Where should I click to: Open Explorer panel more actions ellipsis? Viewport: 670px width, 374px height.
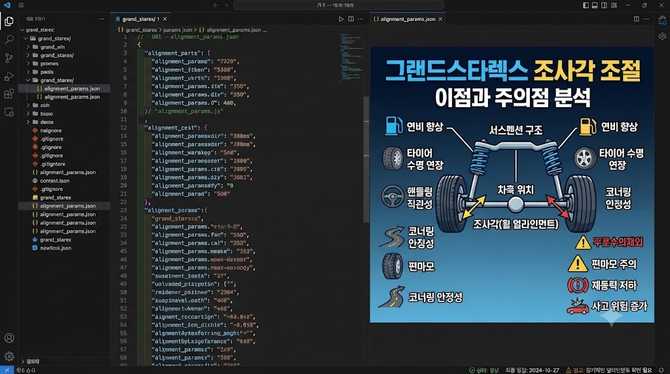coord(101,19)
